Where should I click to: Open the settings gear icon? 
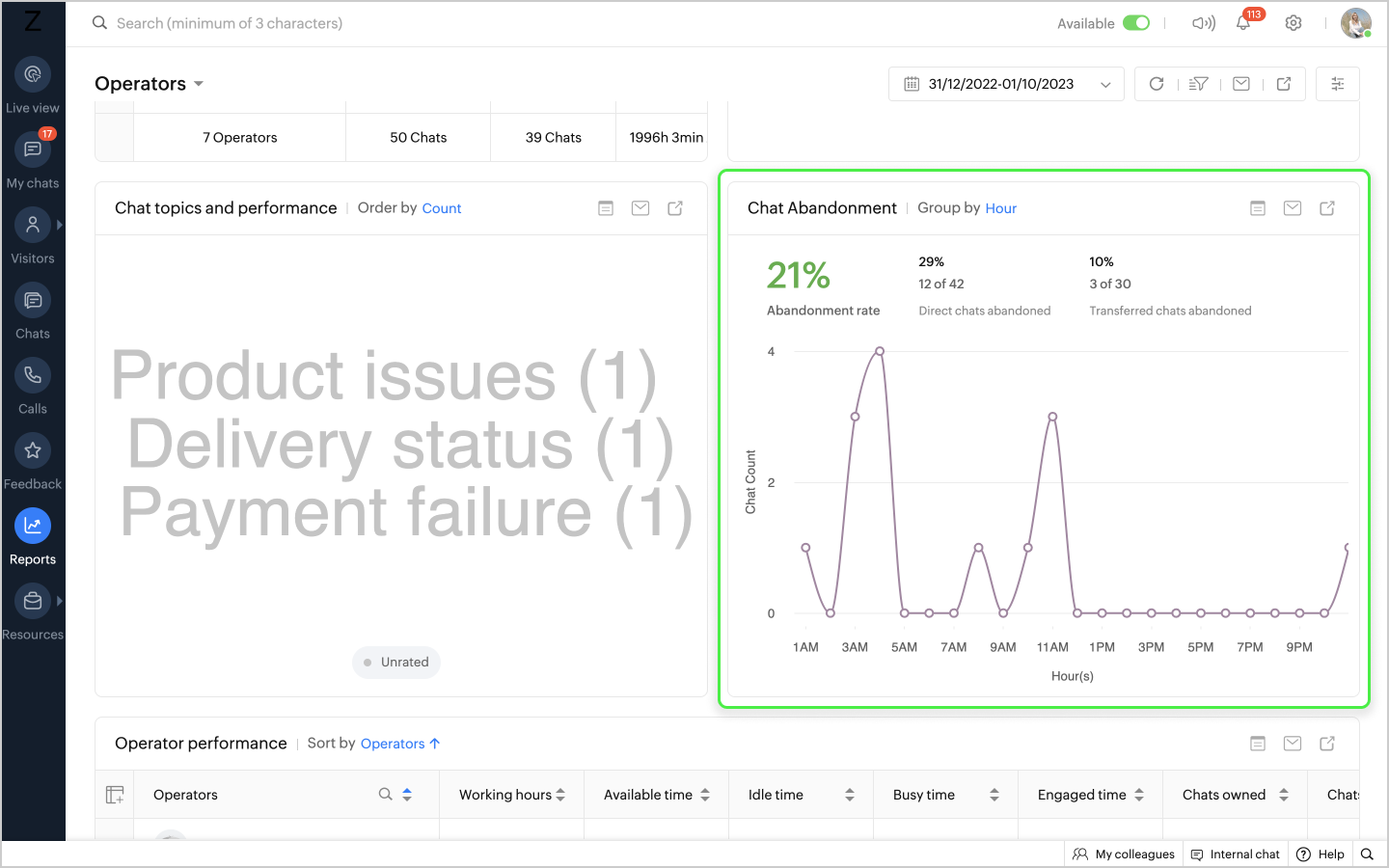click(x=1294, y=23)
